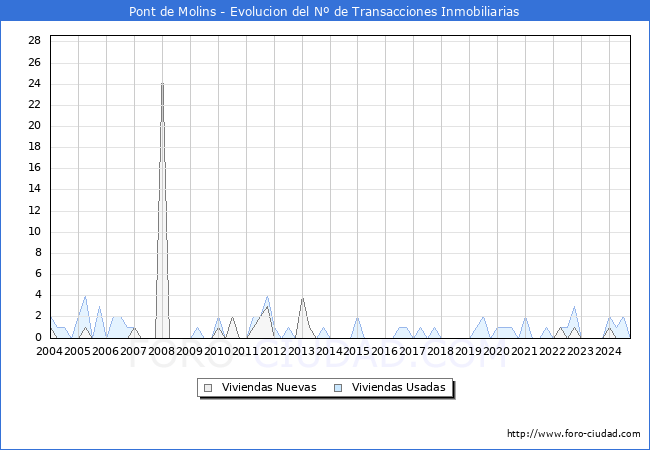Viewport: 650px width, 450px height.
Task: Click the 2012 x-axis label
Action: [273, 351]
